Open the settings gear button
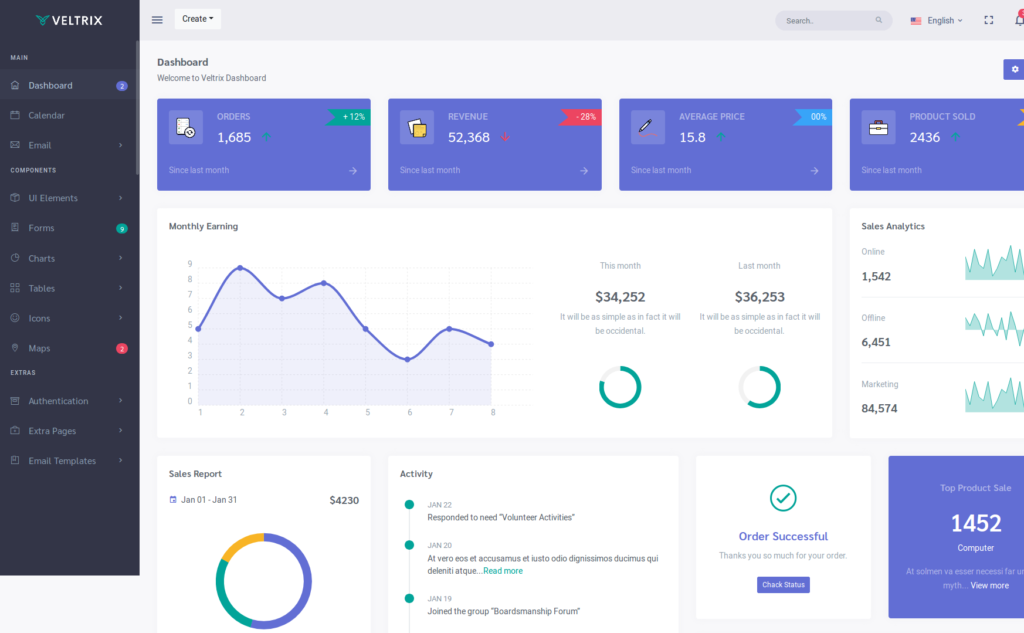The width and height of the screenshot is (1024, 633). (x=1014, y=69)
